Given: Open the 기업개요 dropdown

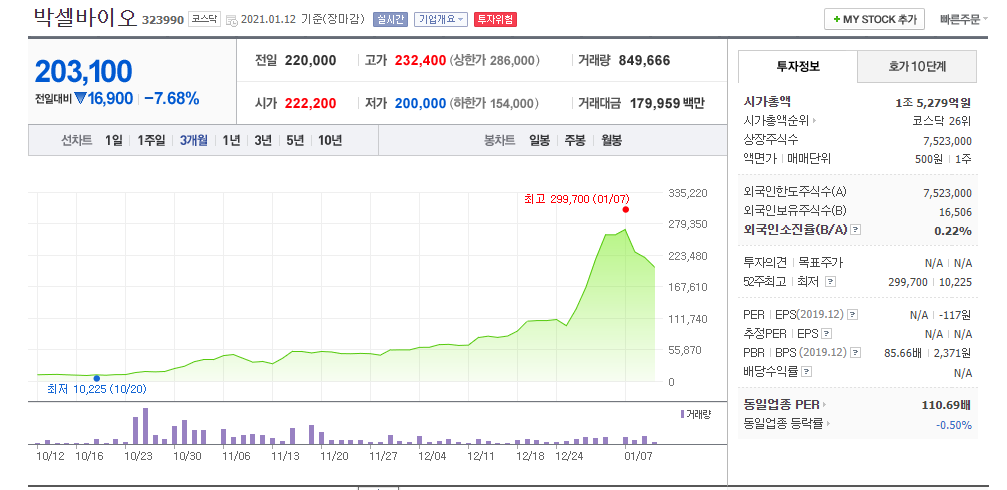Looking at the screenshot, I should (441, 19).
